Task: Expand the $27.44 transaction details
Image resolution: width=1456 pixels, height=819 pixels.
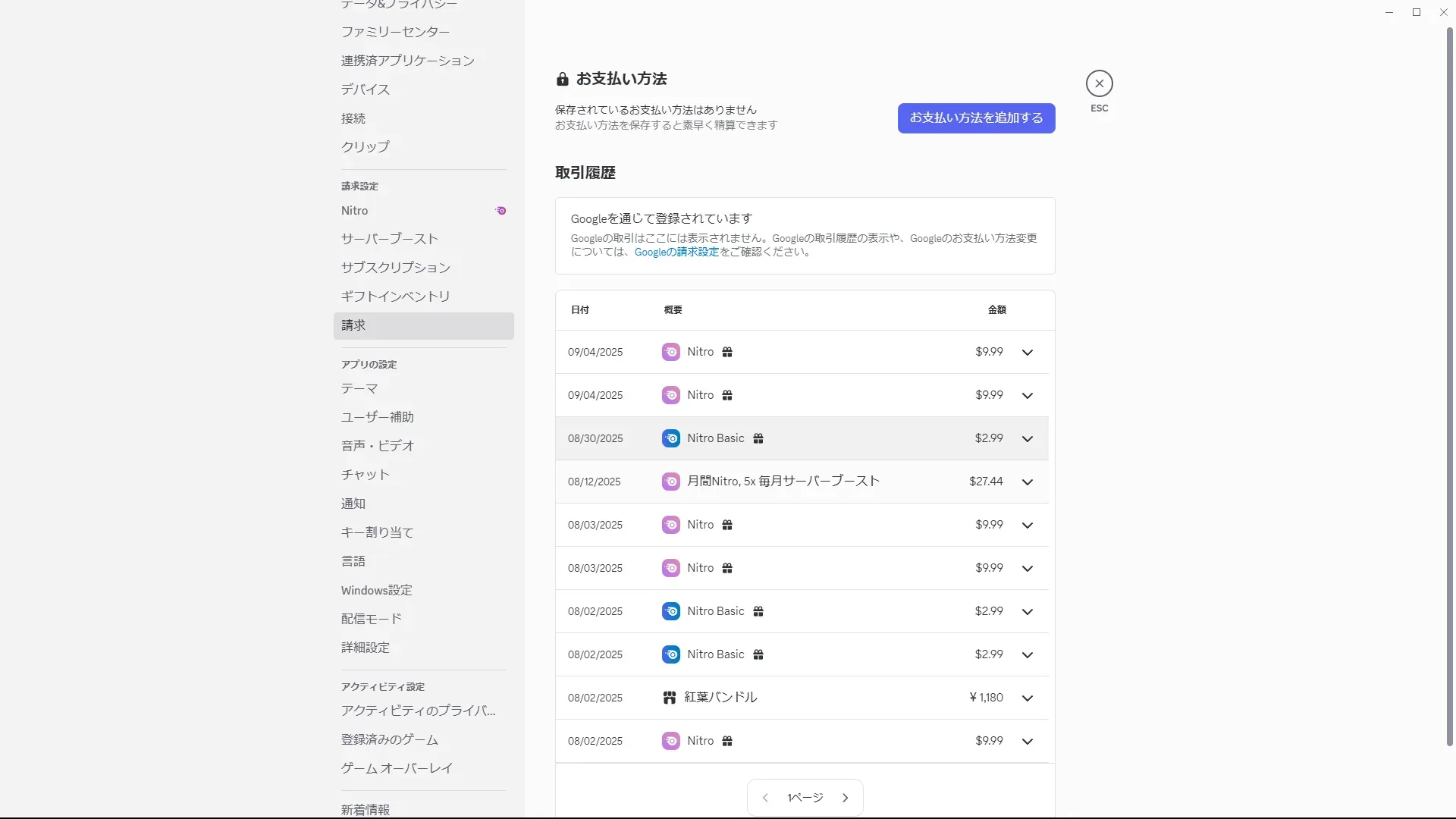Action: pos(1027,482)
